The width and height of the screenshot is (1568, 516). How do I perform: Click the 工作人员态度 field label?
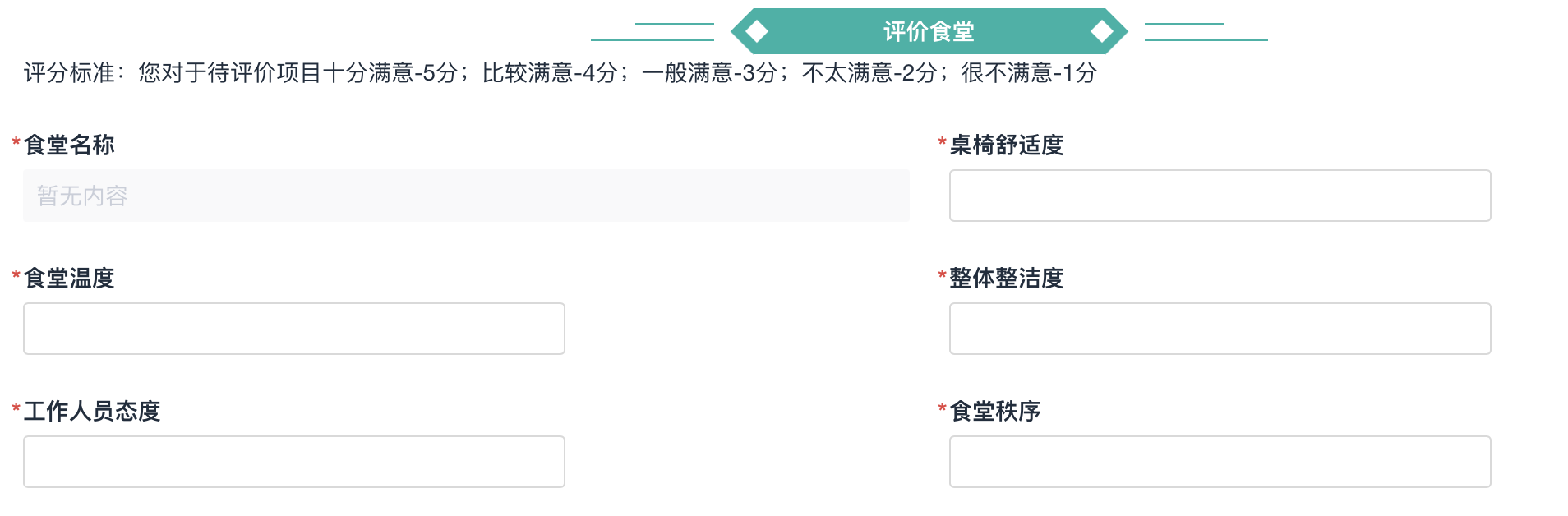[92, 411]
